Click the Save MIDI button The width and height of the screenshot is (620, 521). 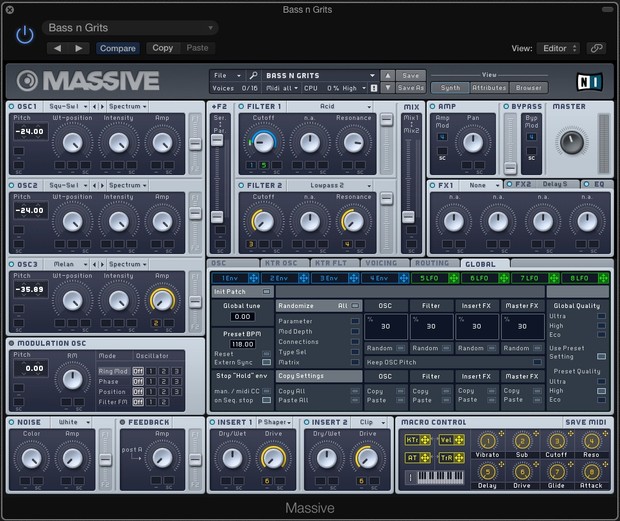[x=586, y=422]
